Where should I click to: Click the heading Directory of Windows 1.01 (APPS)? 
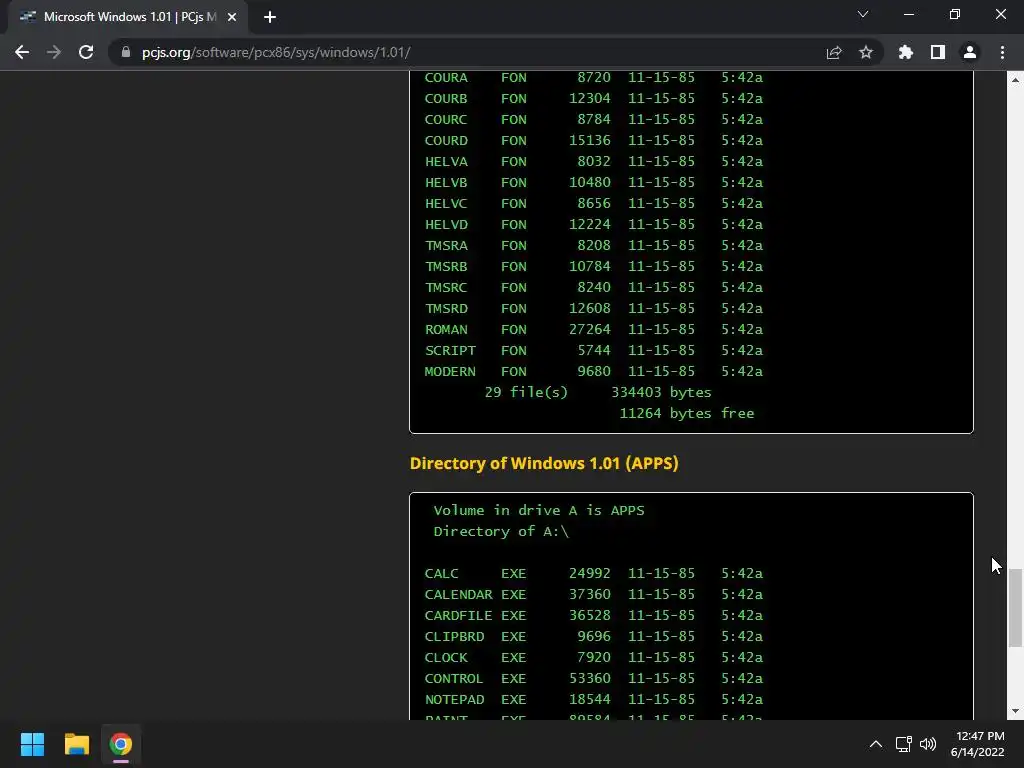click(x=544, y=463)
